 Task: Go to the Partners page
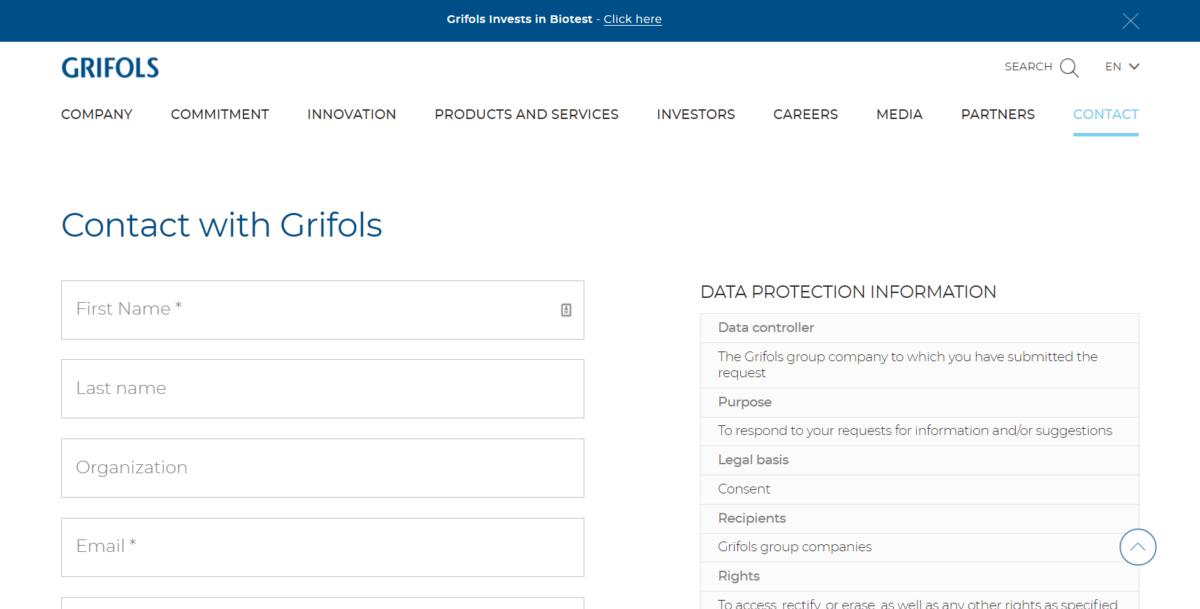point(998,114)
